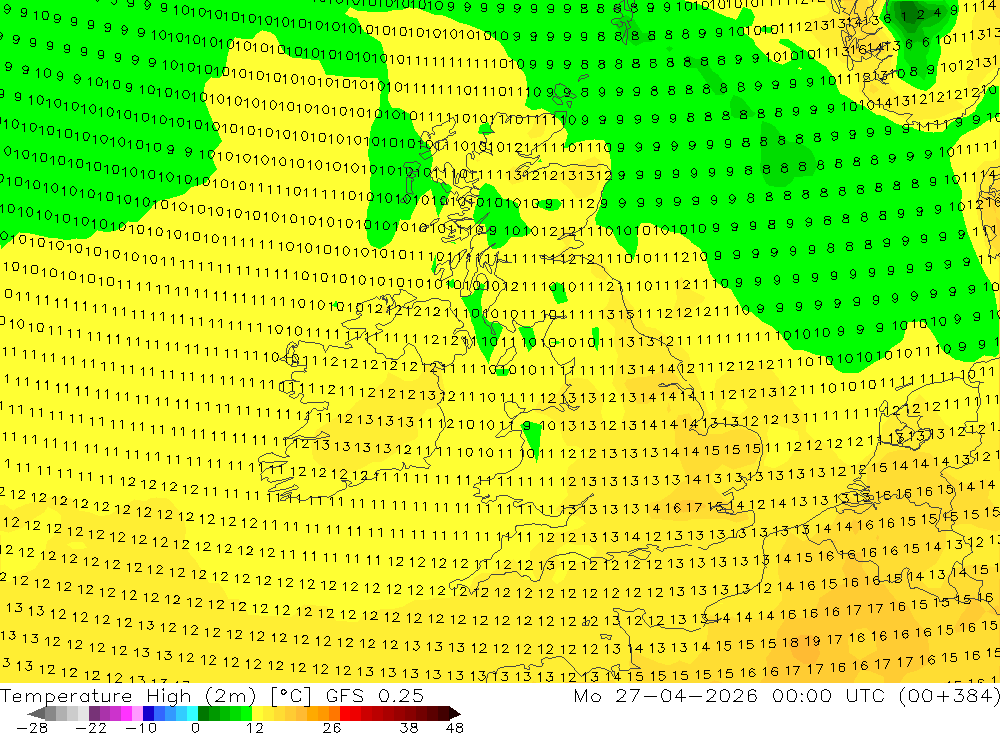
Task: Click the darkest green legend swatch
Action: 203,713
